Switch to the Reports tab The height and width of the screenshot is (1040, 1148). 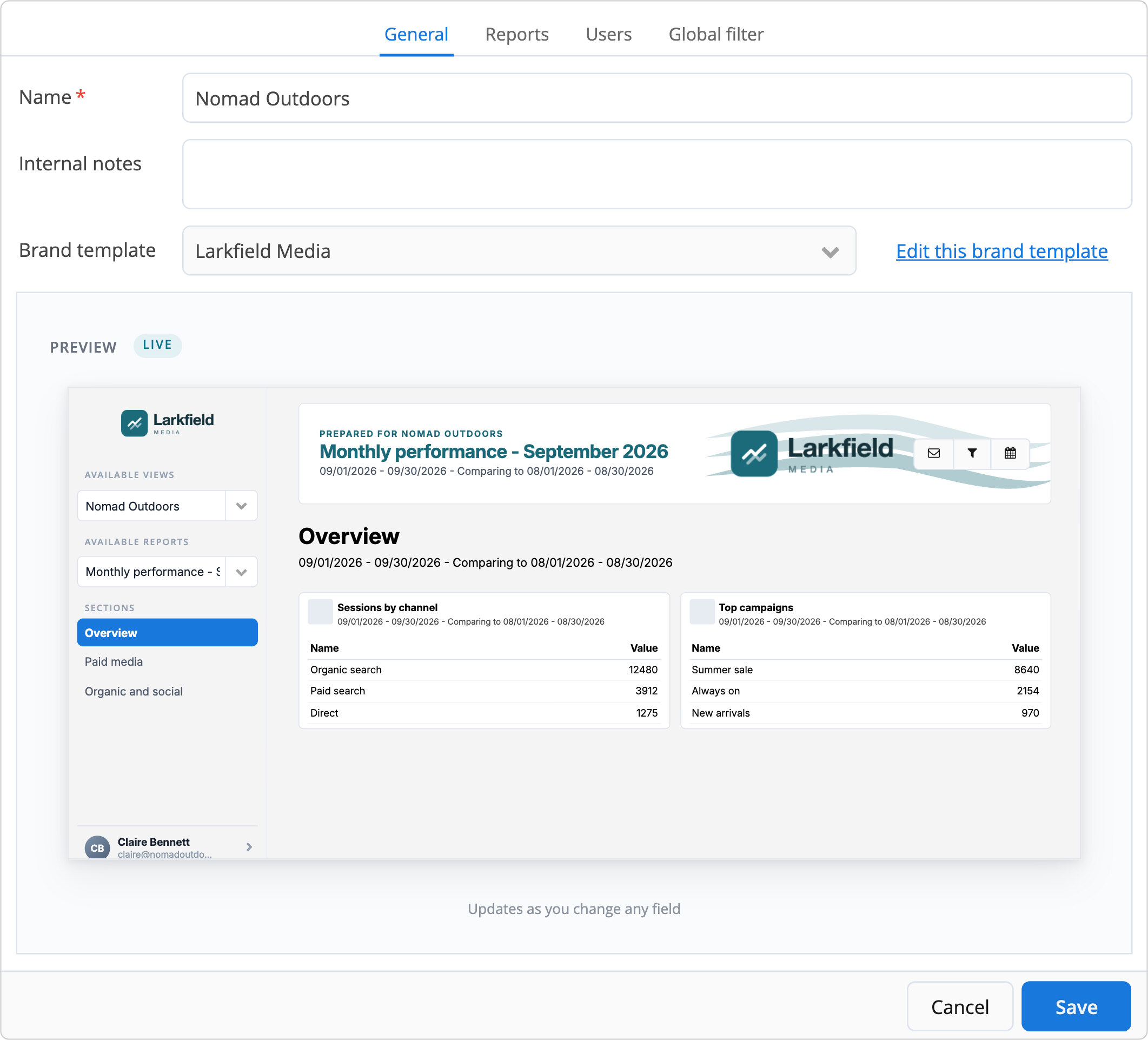coord(516,34)
